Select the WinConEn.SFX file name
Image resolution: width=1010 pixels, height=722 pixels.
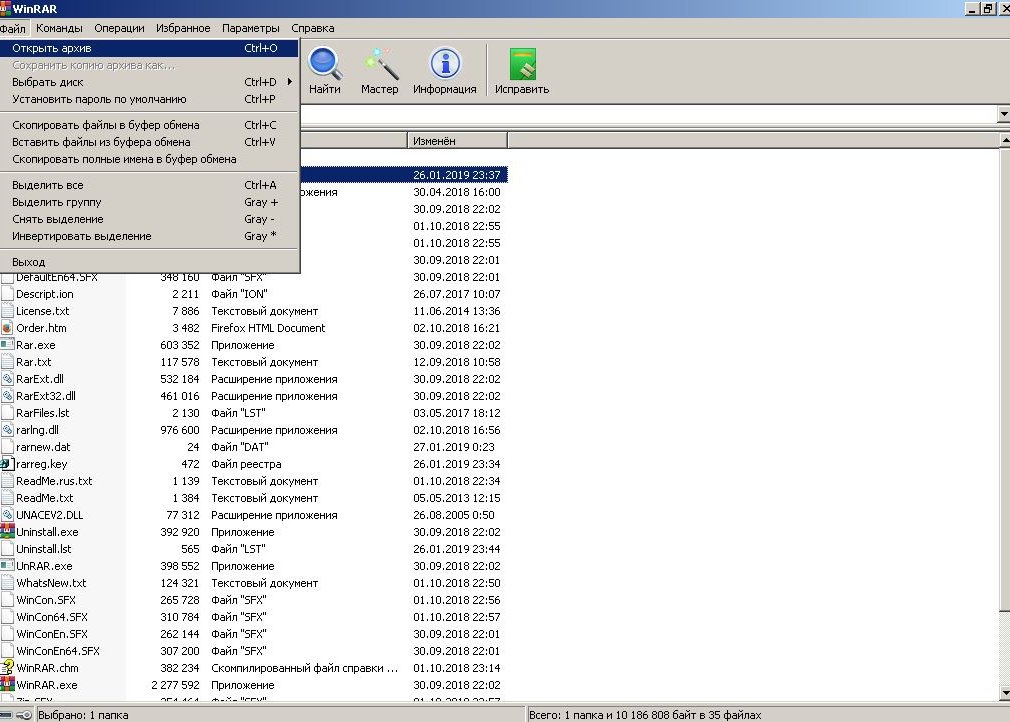[x=52, y=634]
